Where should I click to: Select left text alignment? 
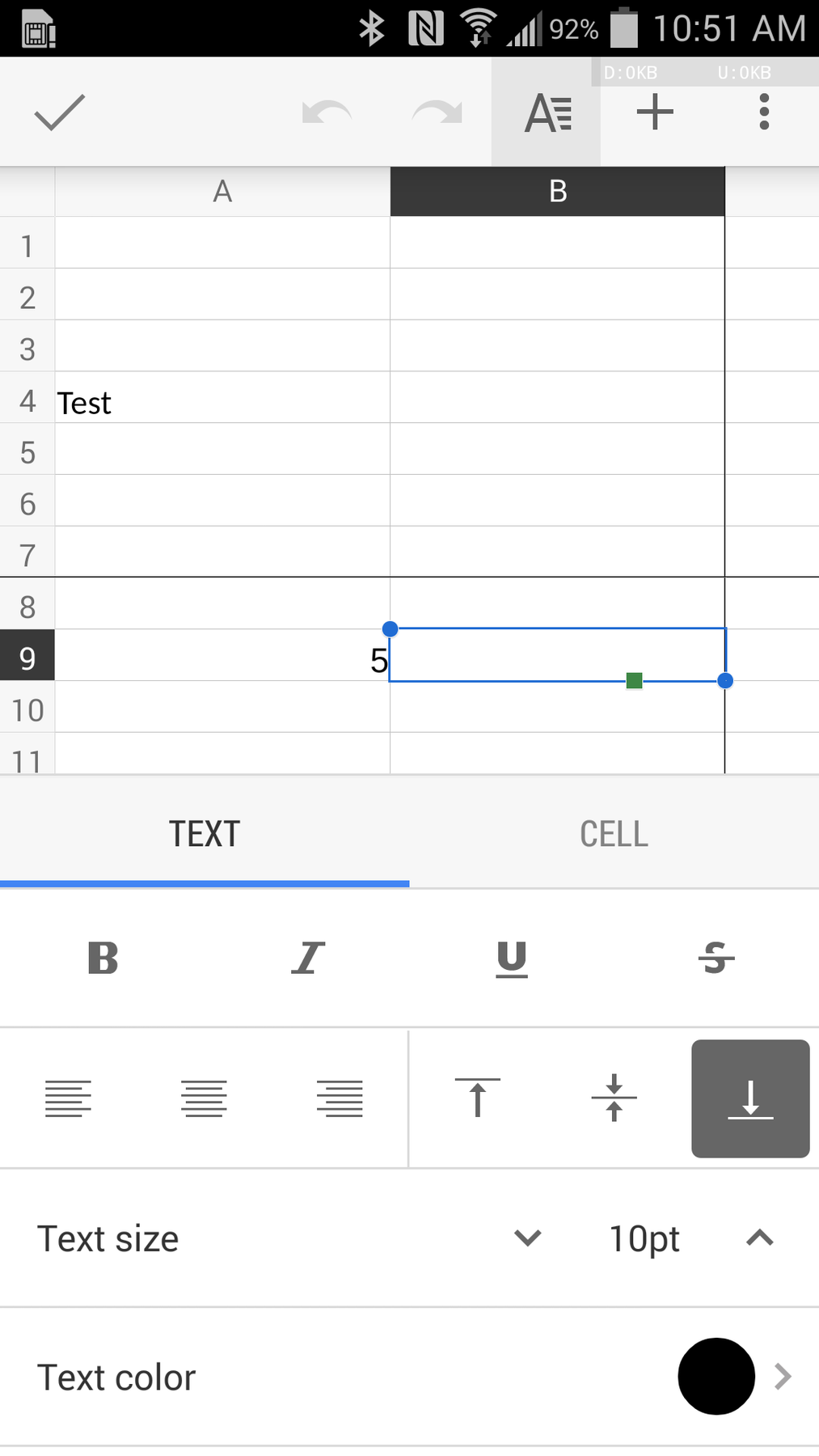[68, 1098]
